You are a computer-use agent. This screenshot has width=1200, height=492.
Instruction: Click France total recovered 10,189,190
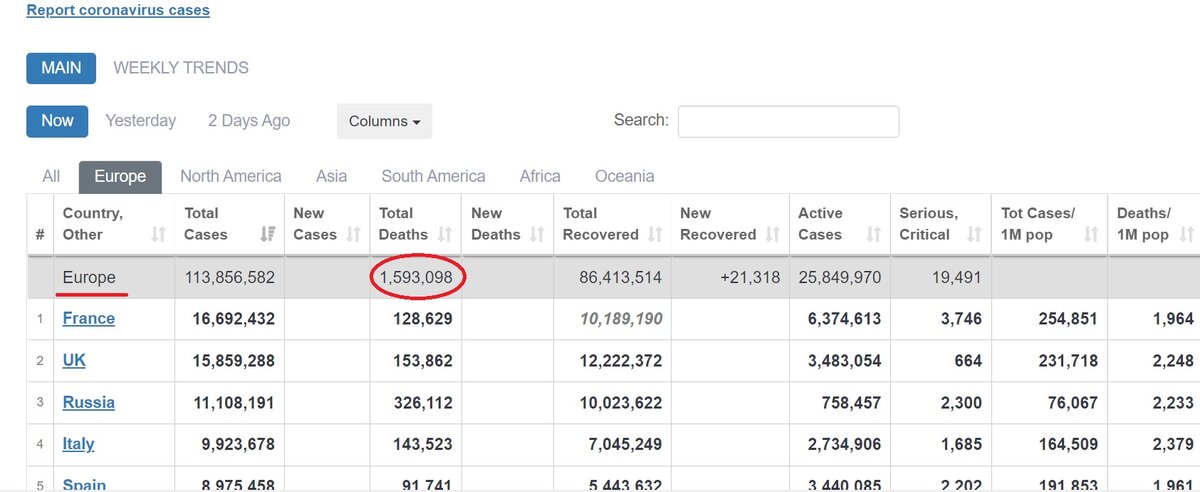[x=620, y=319]
